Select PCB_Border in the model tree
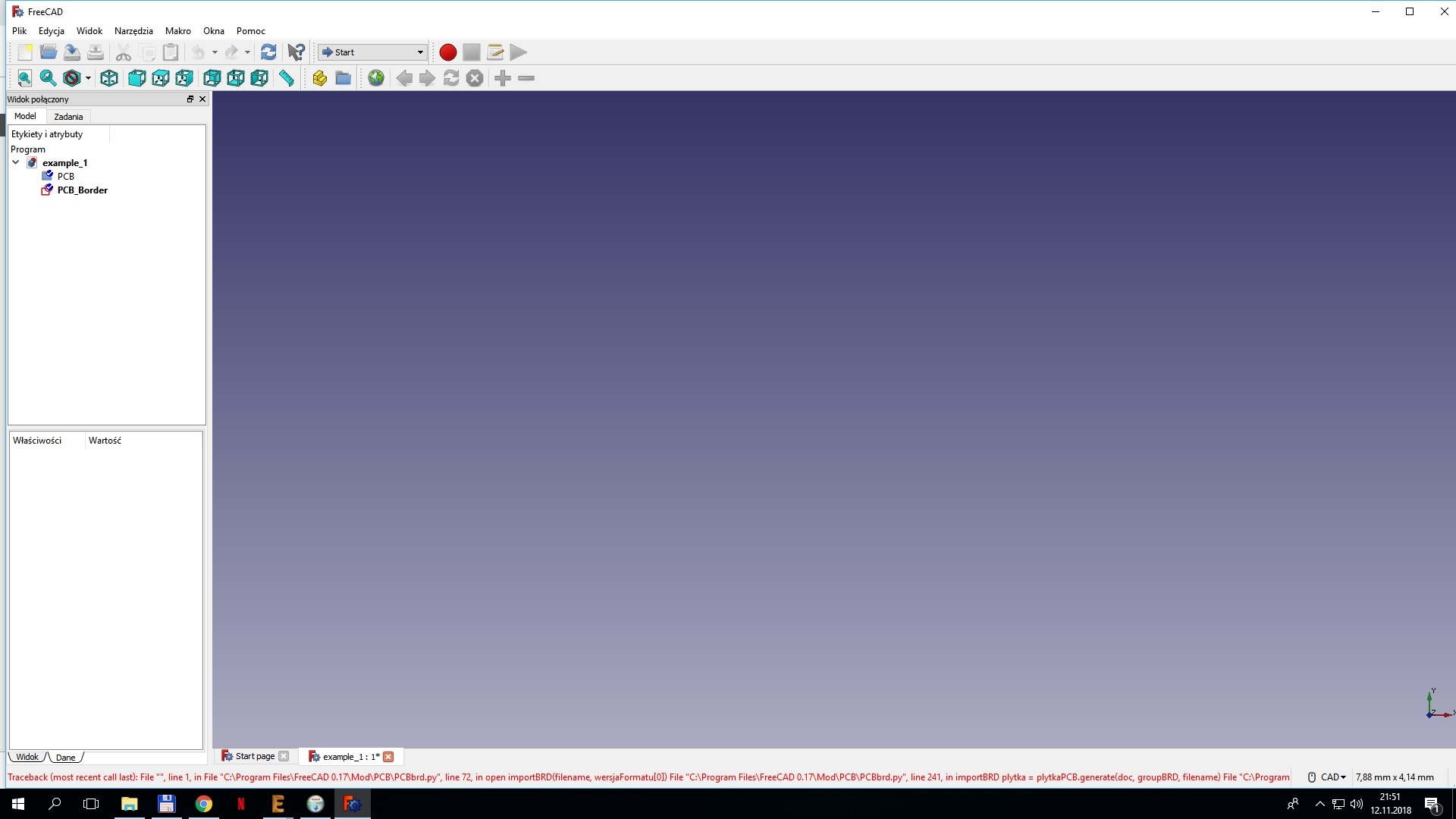This screenshot has width=1456, height=819. (x=82, y=190)
